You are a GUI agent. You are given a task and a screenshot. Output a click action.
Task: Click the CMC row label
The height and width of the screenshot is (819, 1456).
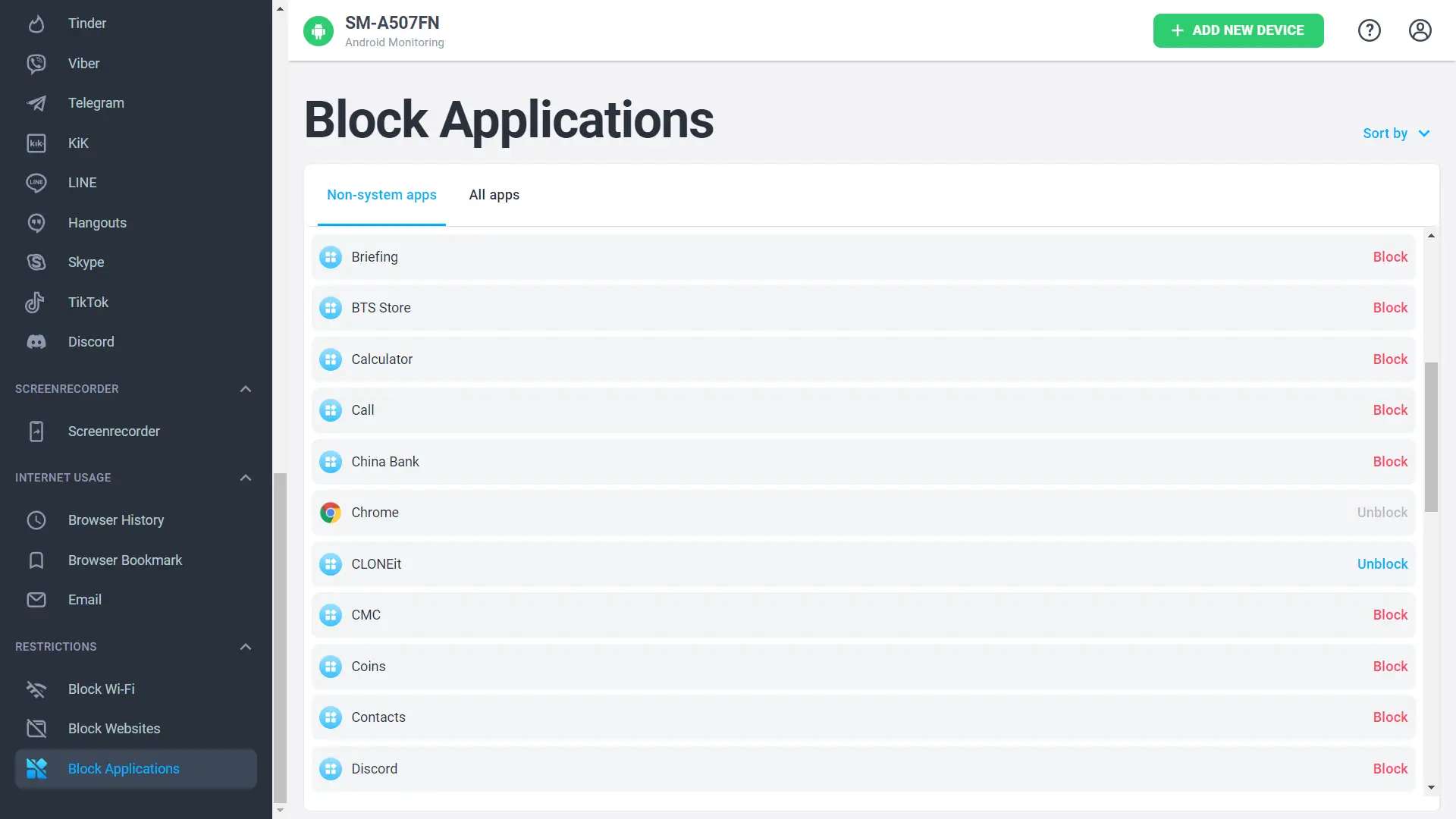pos(366,615)
